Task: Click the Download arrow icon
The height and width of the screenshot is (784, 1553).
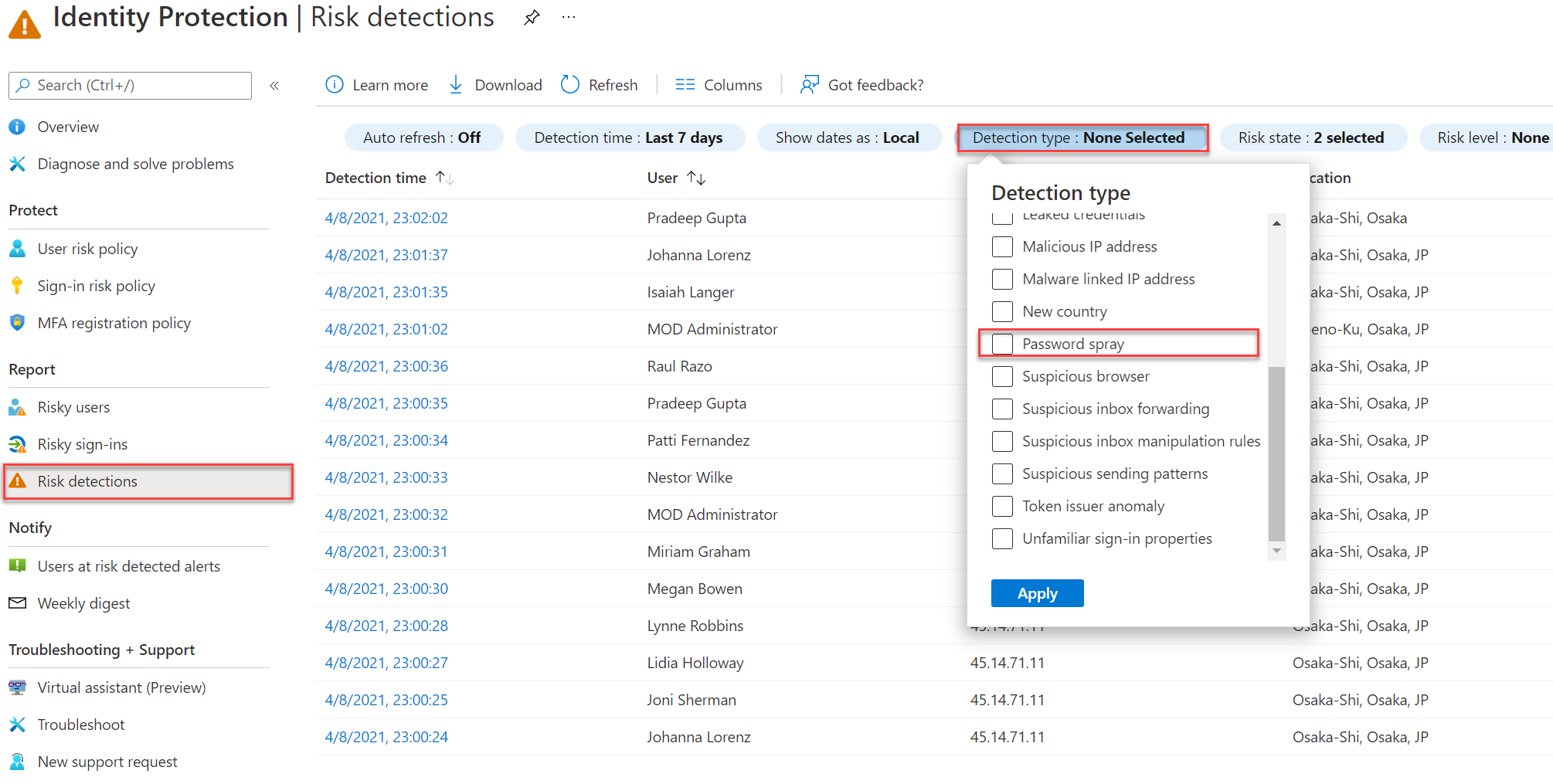Action: pyautogui.click(x=456, y=84)
